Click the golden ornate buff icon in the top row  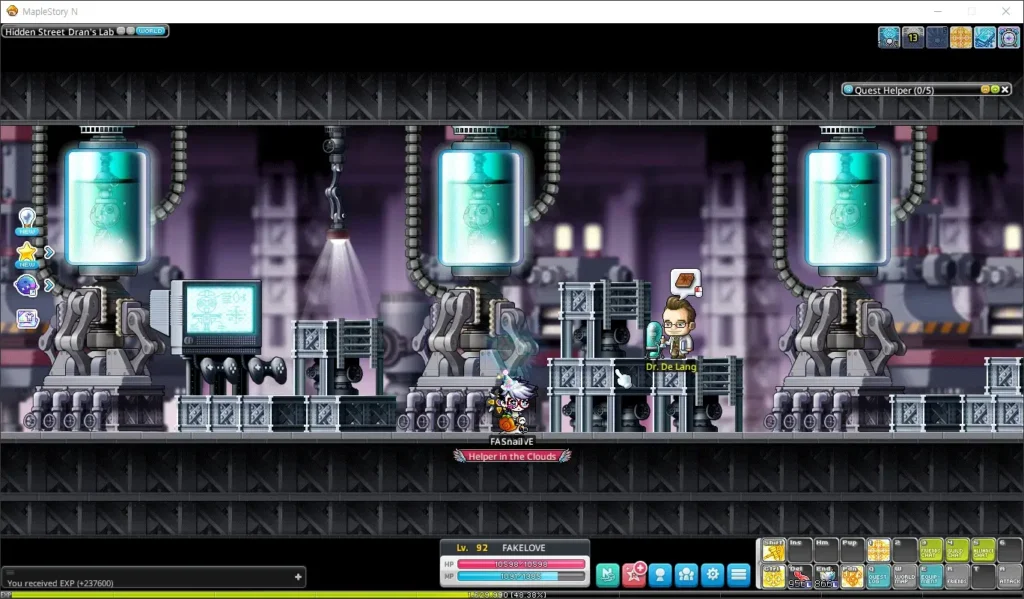pos(961,37)
